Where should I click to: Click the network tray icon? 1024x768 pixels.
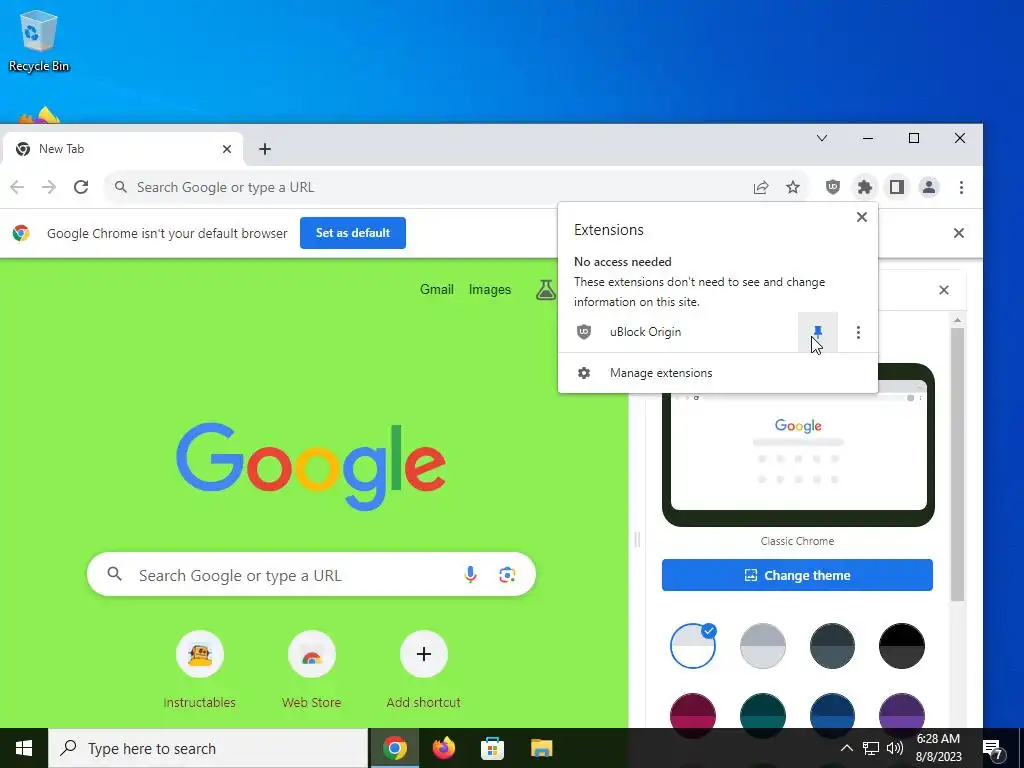click(x=871, y=748)
